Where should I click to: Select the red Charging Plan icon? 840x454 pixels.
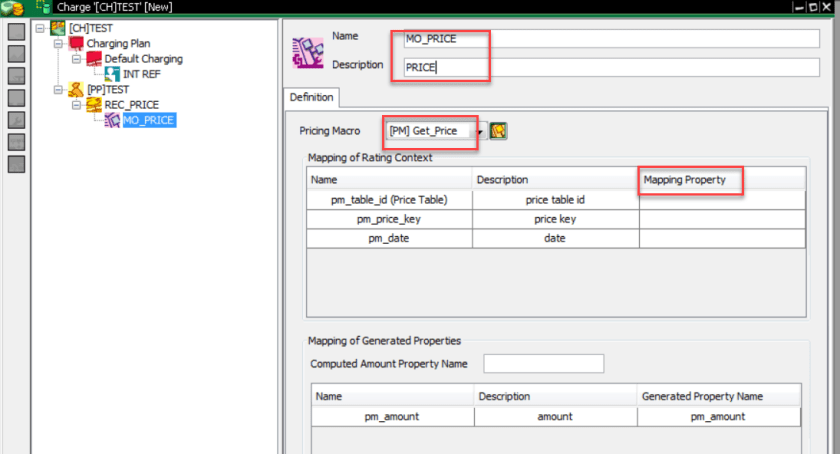tap(76, 43)
